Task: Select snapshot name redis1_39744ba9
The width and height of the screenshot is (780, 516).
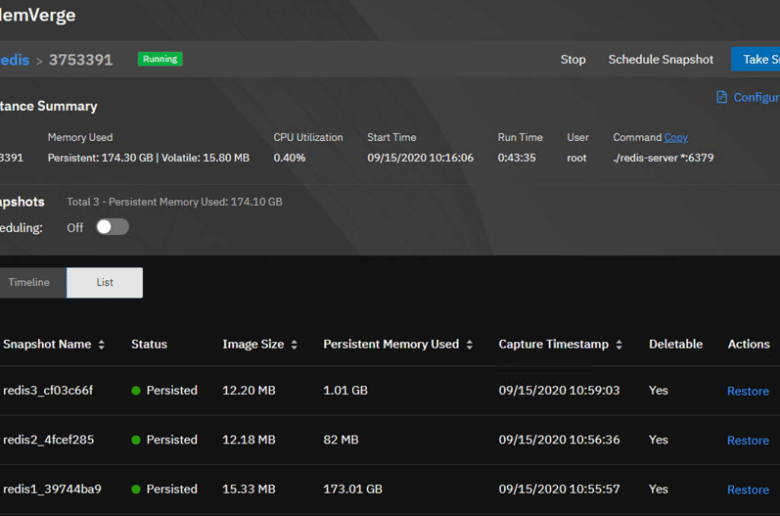Action: click(52, 489)
